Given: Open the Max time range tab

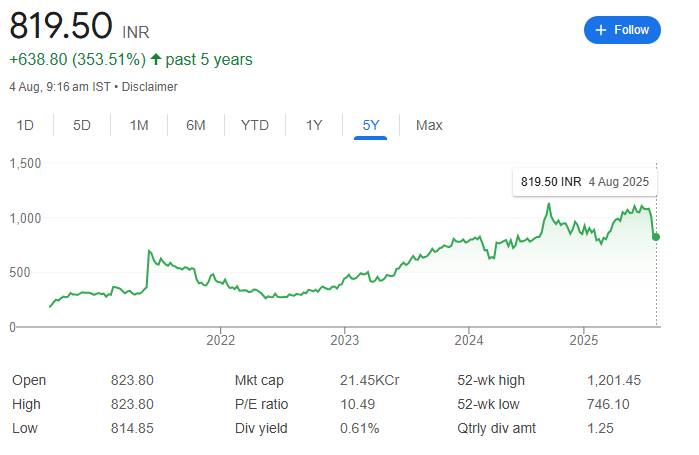Looking at the screenshot, I should pos(429,125).
